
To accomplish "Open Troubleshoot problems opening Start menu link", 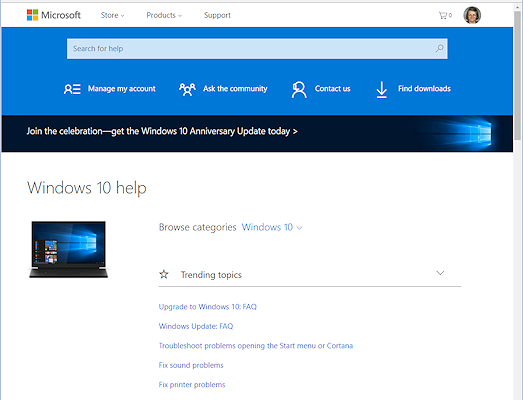I will [255, 346].
